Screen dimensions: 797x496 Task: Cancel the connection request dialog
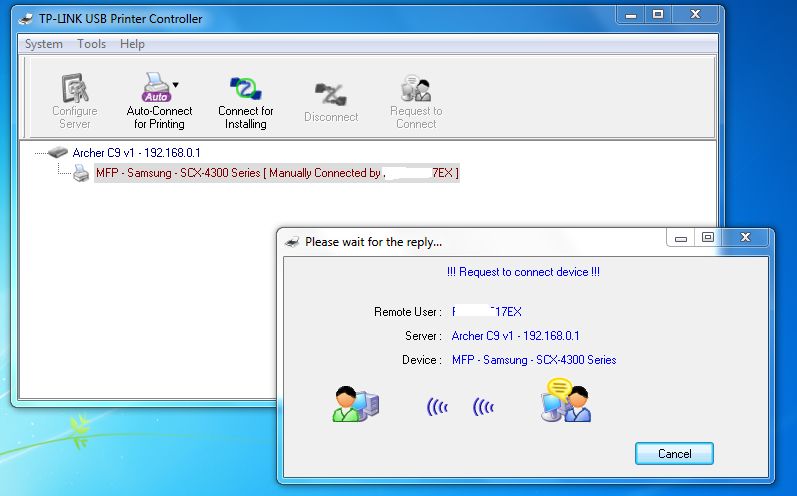674,453
